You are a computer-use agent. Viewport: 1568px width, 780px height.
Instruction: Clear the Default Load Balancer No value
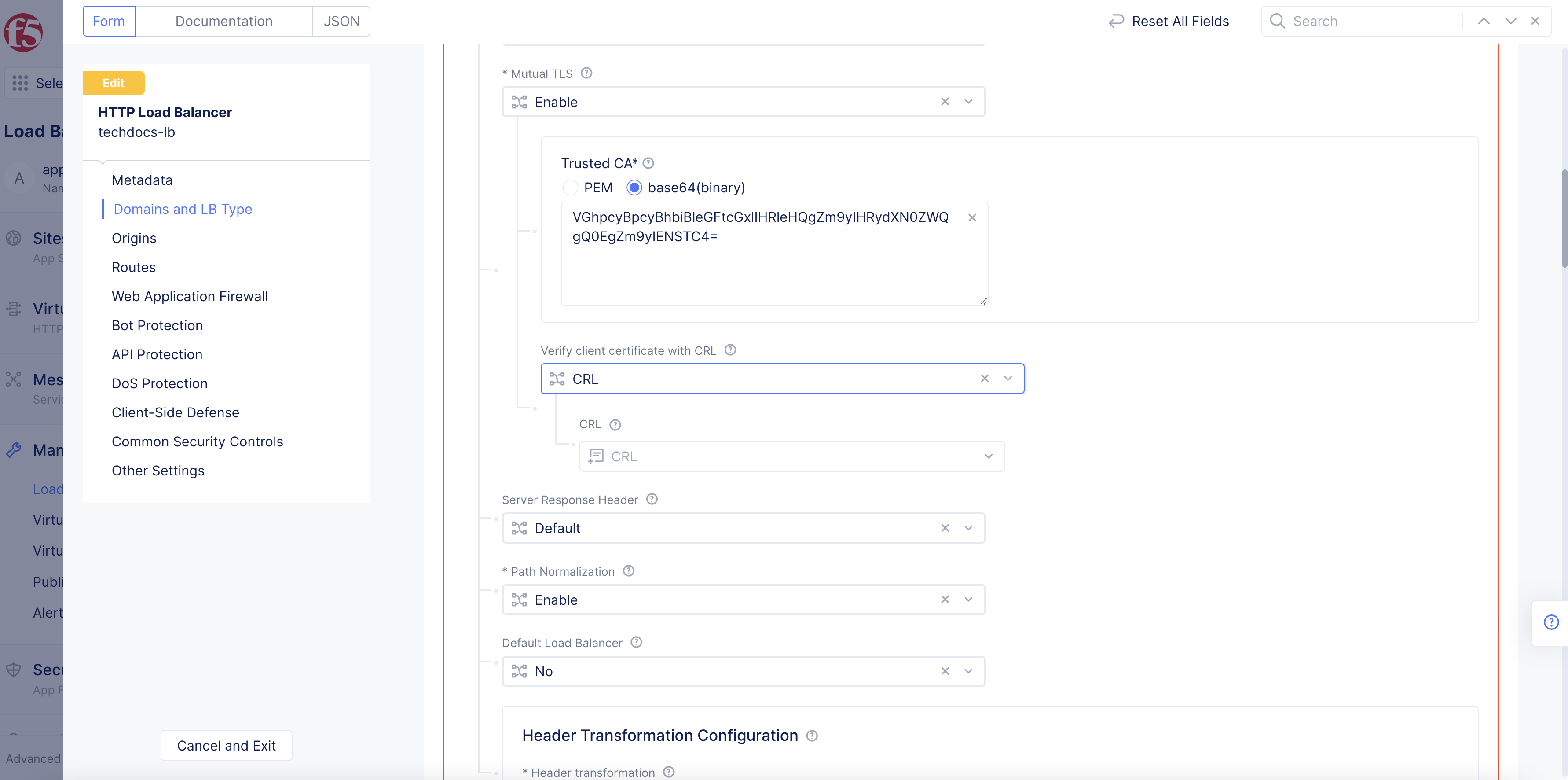click(945, 671)
